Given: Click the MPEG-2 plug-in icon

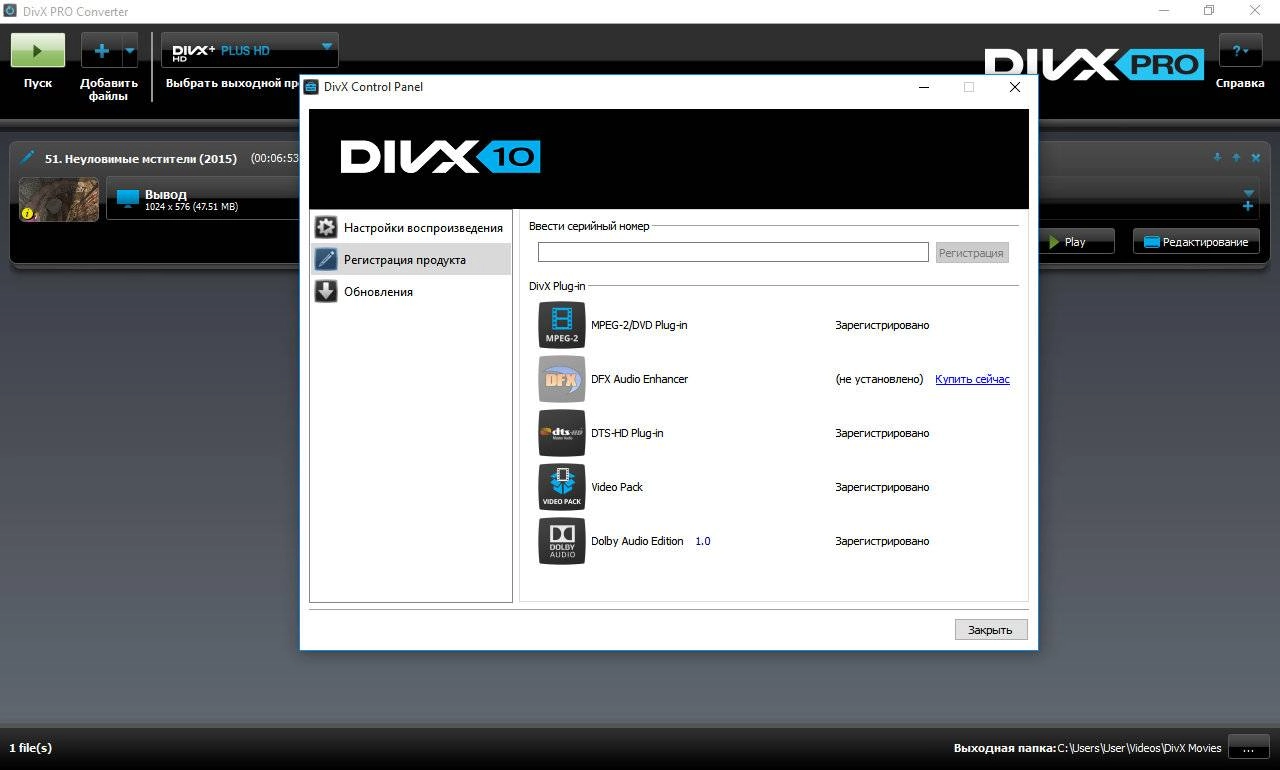Looking at the screenshot, I should coord(562,325).
